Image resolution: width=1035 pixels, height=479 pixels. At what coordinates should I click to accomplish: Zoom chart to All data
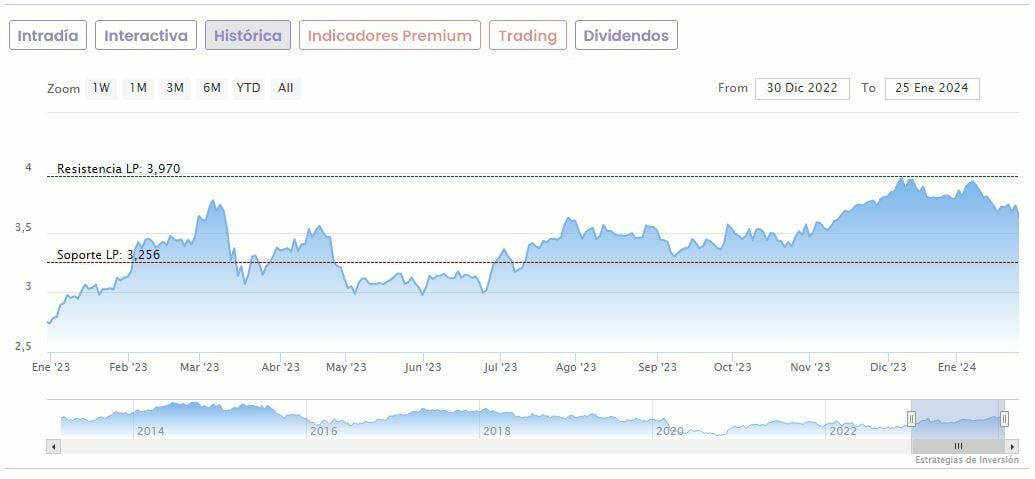(x=286, y=88)
